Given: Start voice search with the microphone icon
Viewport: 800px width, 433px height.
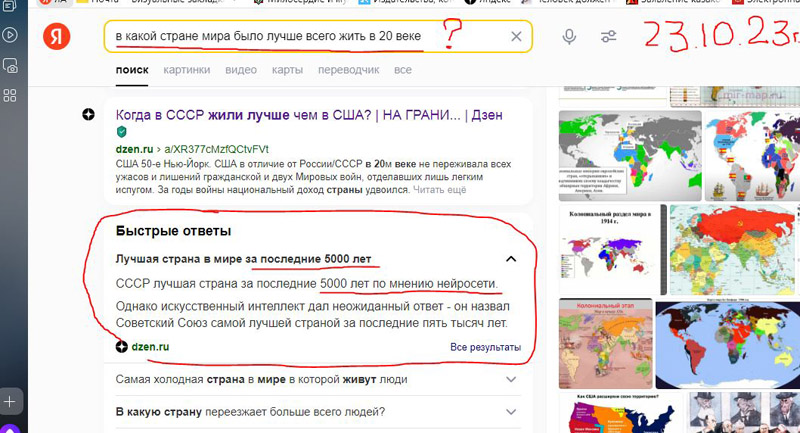Looking at the screenshot, I should coord(569,37).
